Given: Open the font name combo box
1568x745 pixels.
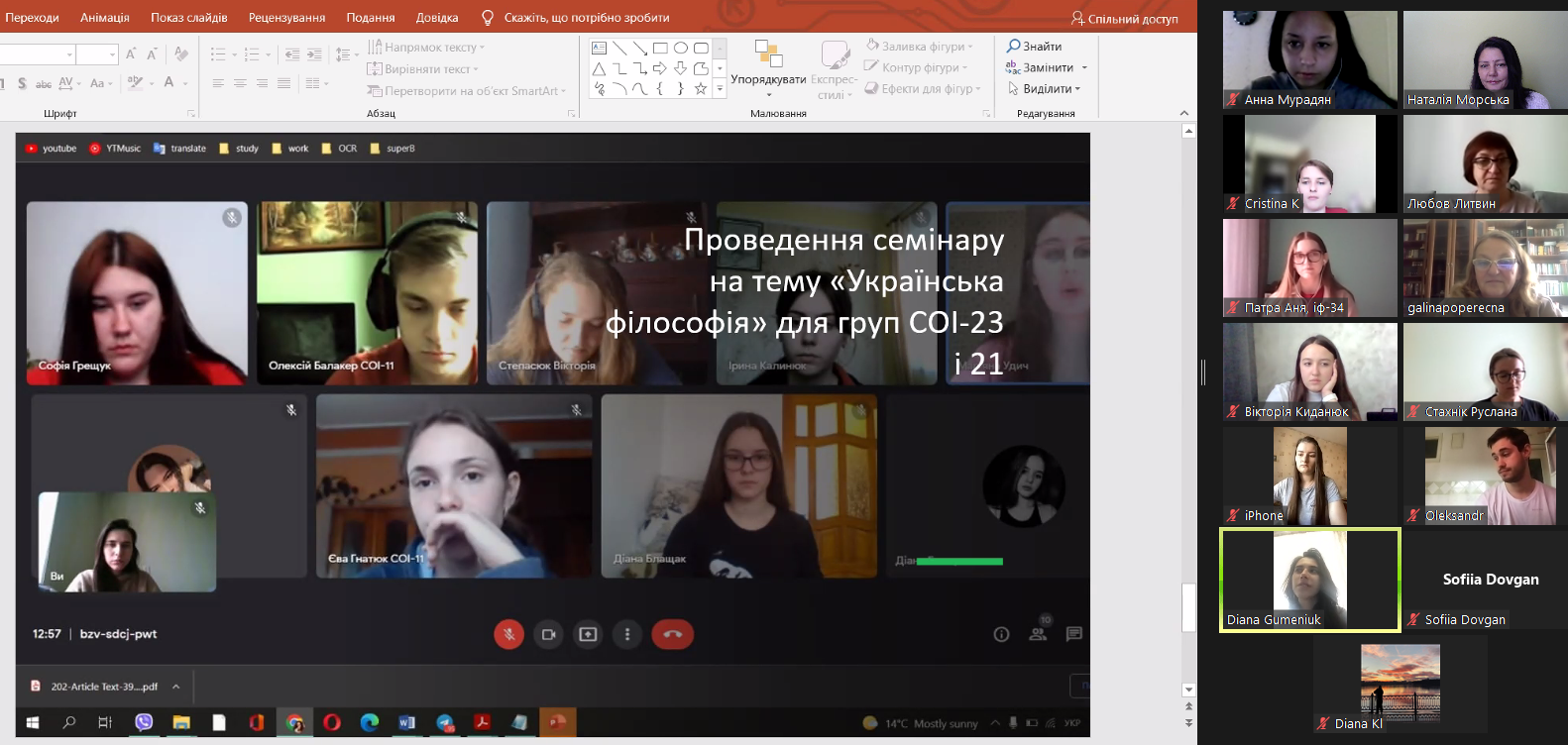Looking at the screenshot, I should tap(36, 54).
